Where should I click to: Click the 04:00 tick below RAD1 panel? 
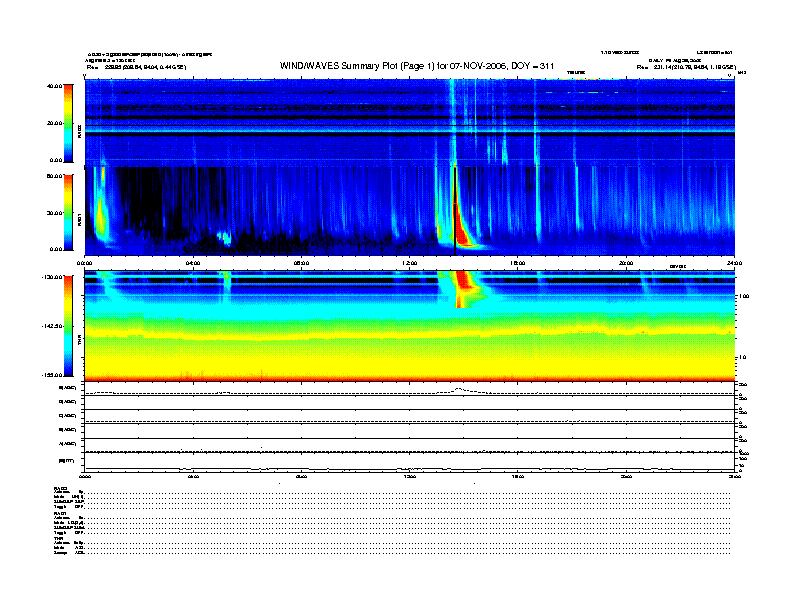click(193, 263)
